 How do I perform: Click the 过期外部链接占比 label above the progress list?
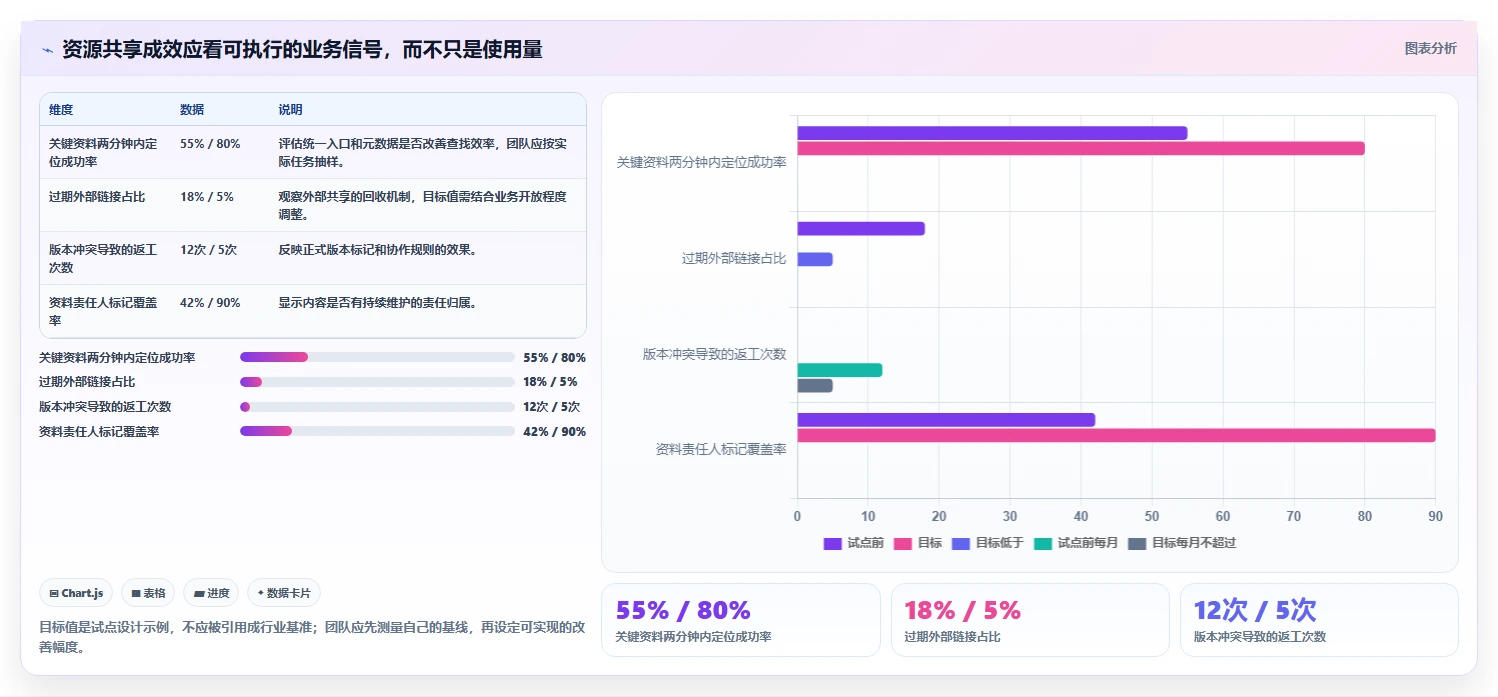87,382
